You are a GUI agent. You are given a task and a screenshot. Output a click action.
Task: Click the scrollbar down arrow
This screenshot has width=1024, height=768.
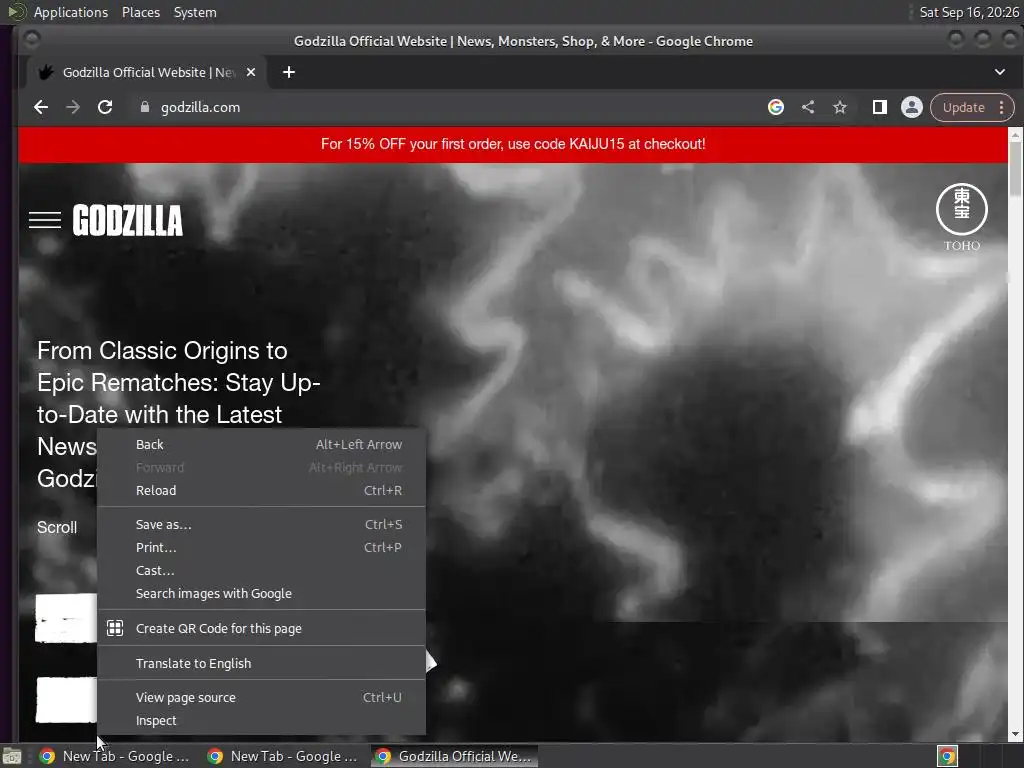point(1016,735)
